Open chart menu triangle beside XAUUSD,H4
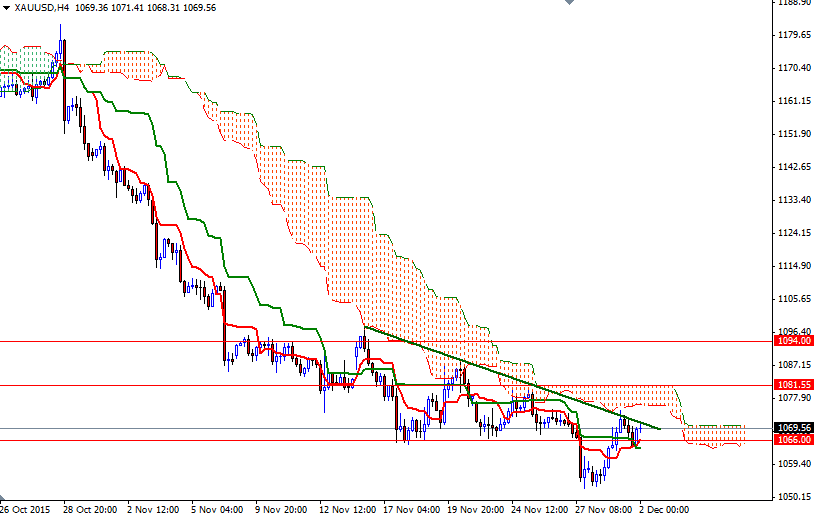814x516 pixels. pyautogui.click(x=6, y=8)
